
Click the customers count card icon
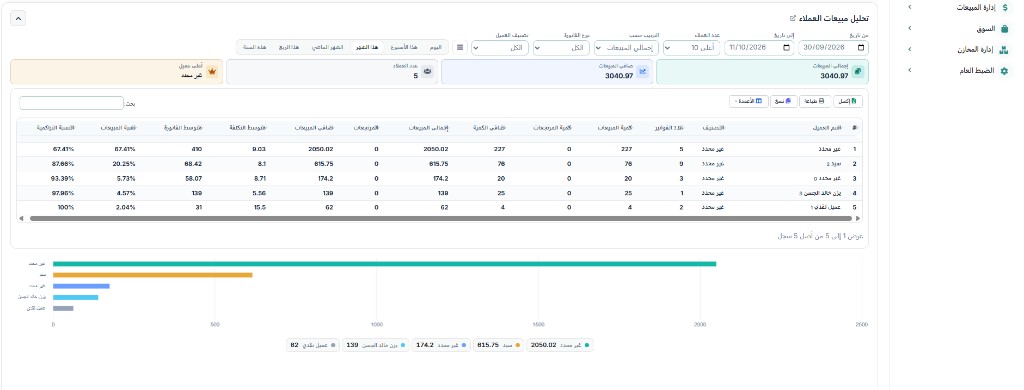point(428,72)
